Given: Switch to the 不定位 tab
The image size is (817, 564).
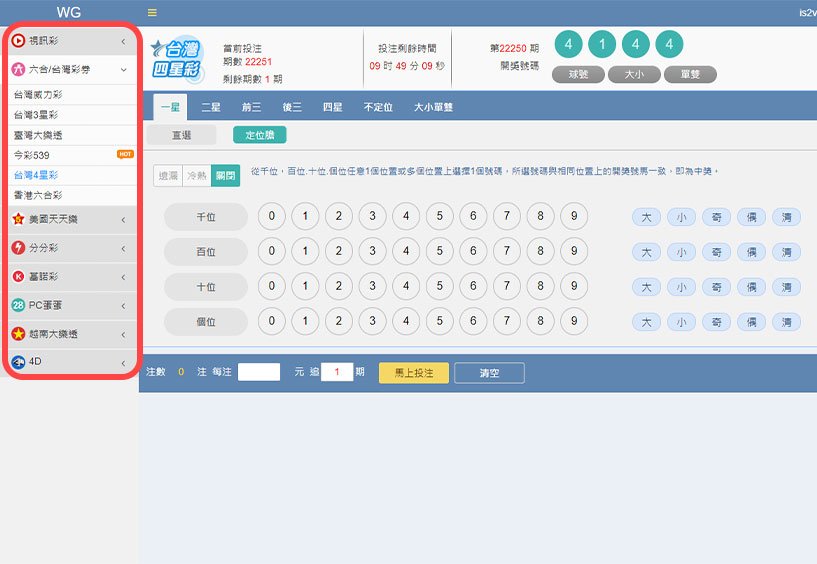Looking at the screenshot, I should [x=378, y=107].
